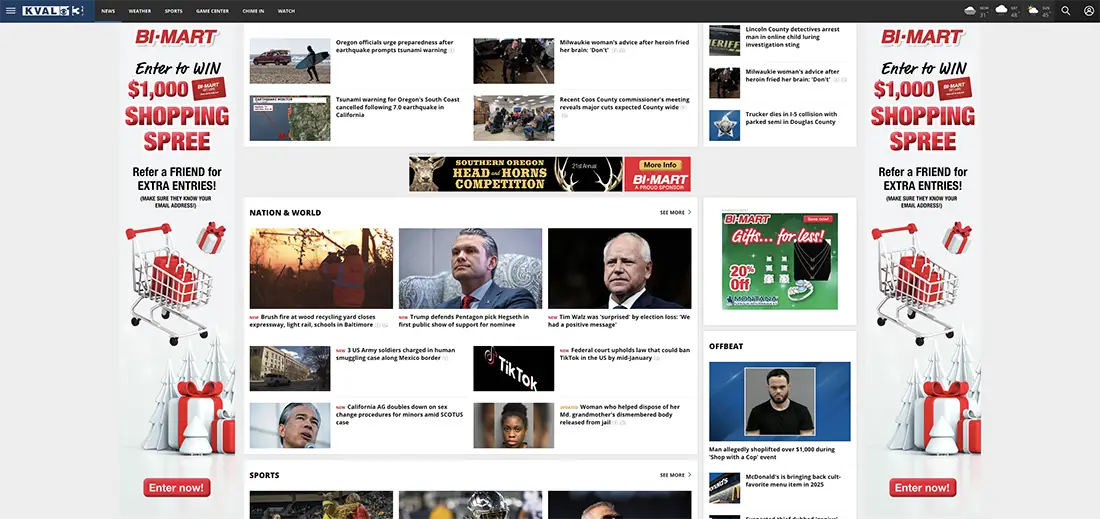Click Save now on Bi-Mart gifts ad
Screen dimensions: 1100x519
tap(818, 220)
